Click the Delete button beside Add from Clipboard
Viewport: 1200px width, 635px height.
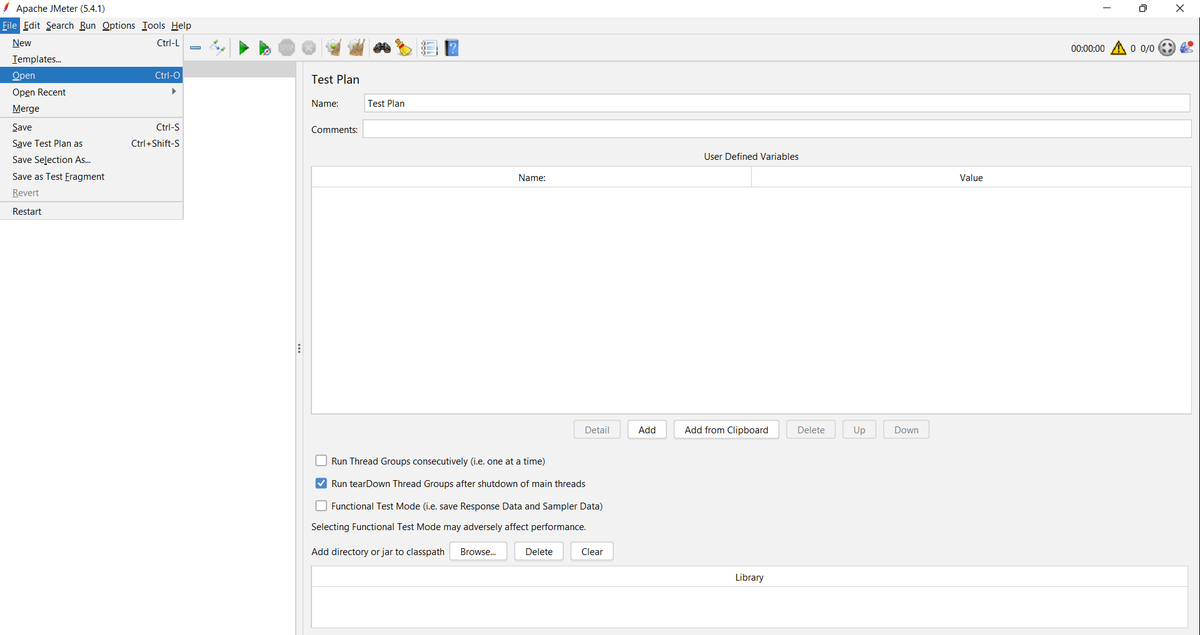[x=811, y=429]
